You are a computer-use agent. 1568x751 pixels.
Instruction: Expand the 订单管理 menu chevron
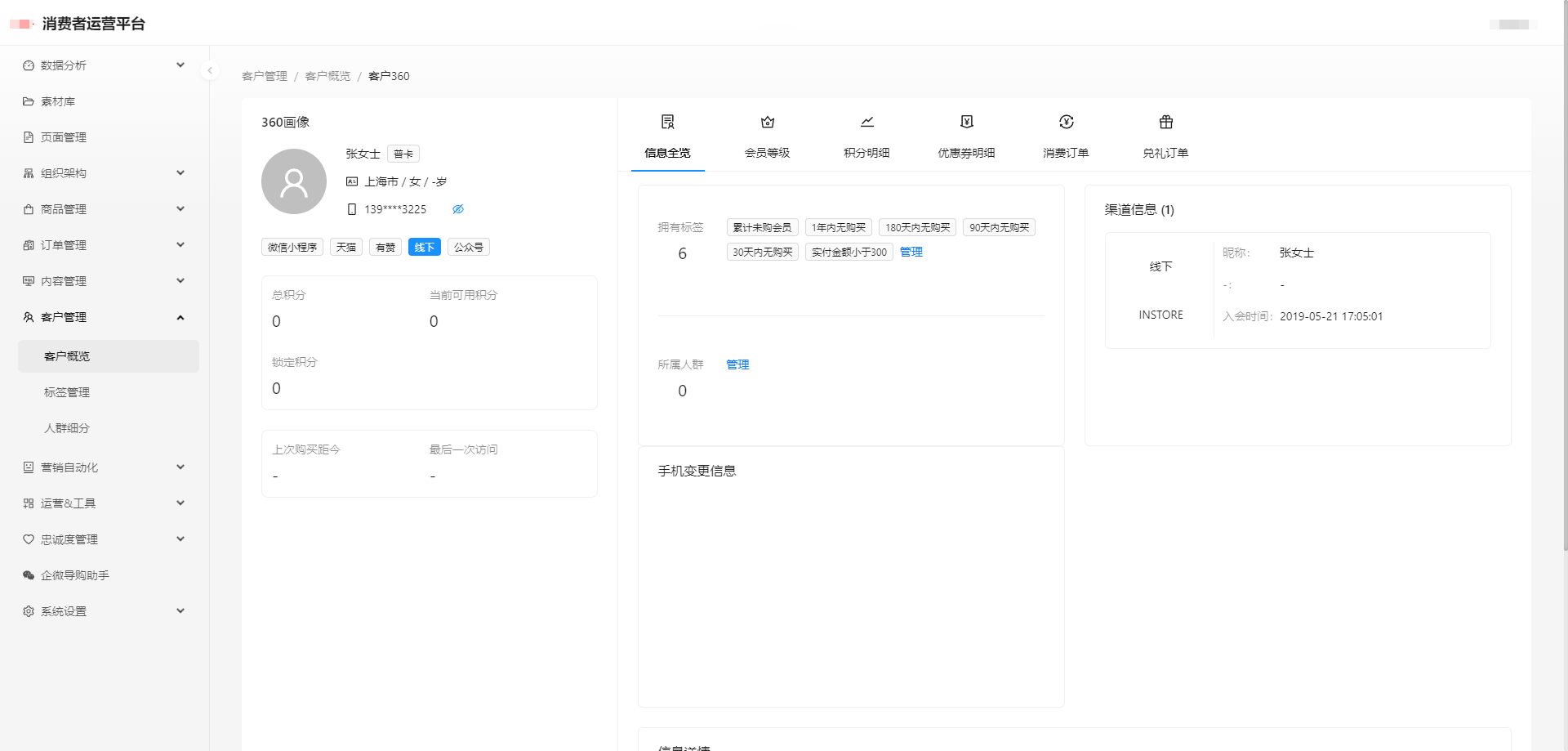[x=180, y=245]
